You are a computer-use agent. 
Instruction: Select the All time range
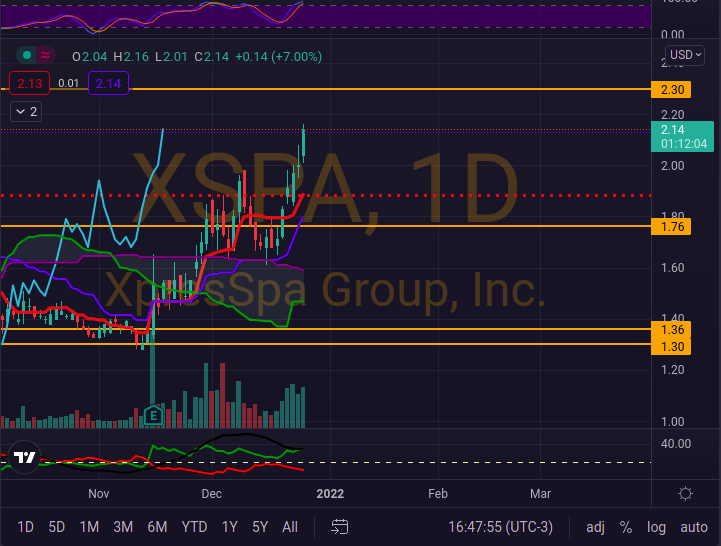(x=290, y=527)
